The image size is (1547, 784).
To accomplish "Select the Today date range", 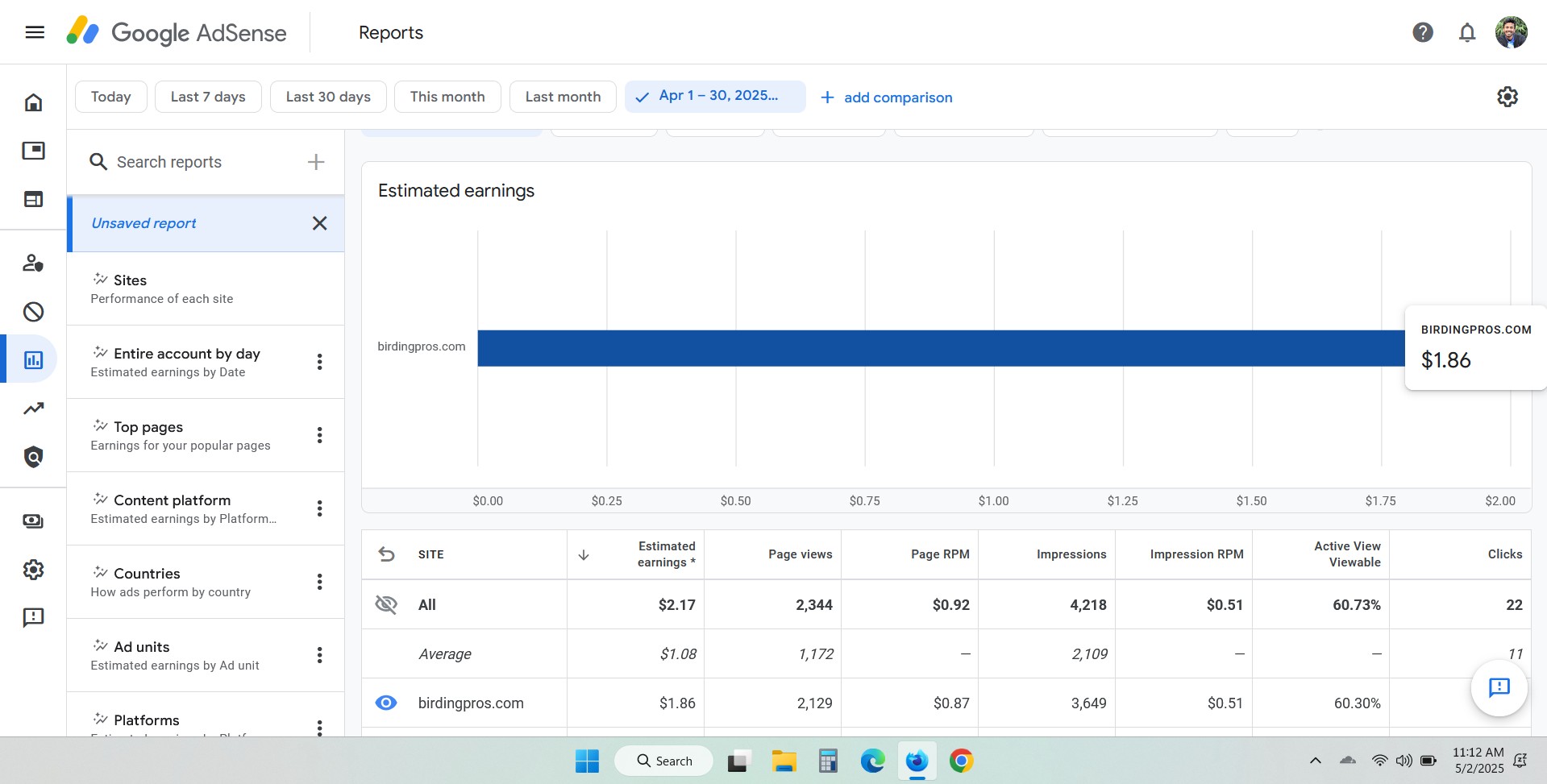I will pyautogui.click(x=111, y=97).
